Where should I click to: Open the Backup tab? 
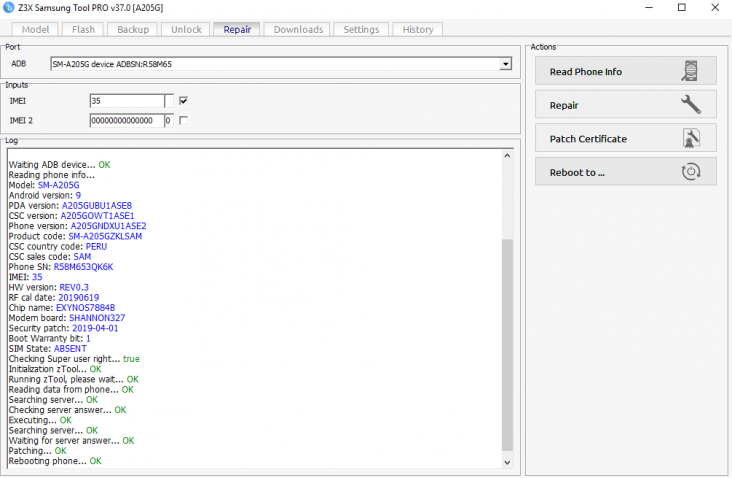click(133, 29)
